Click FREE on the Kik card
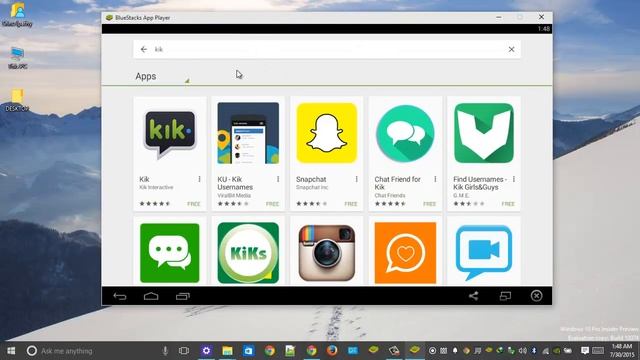 pyautogui.click(x=194, y=204)
